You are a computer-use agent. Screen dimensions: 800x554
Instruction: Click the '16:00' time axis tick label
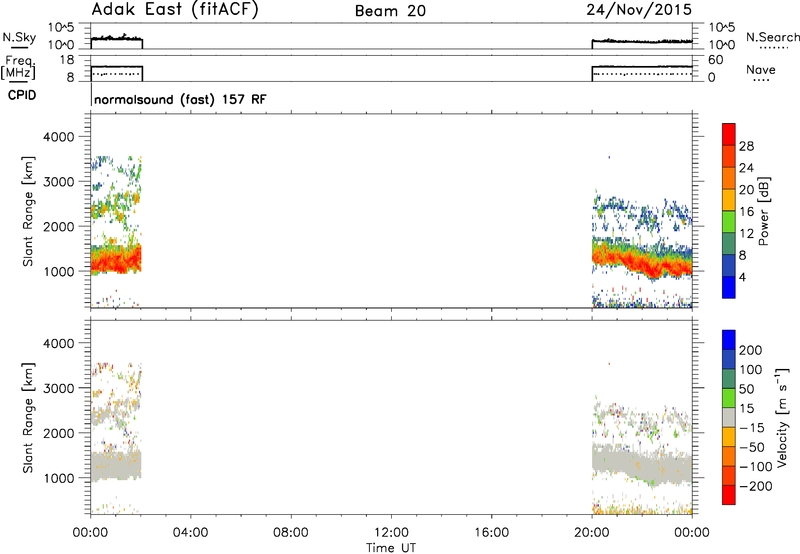pos(491,533)
